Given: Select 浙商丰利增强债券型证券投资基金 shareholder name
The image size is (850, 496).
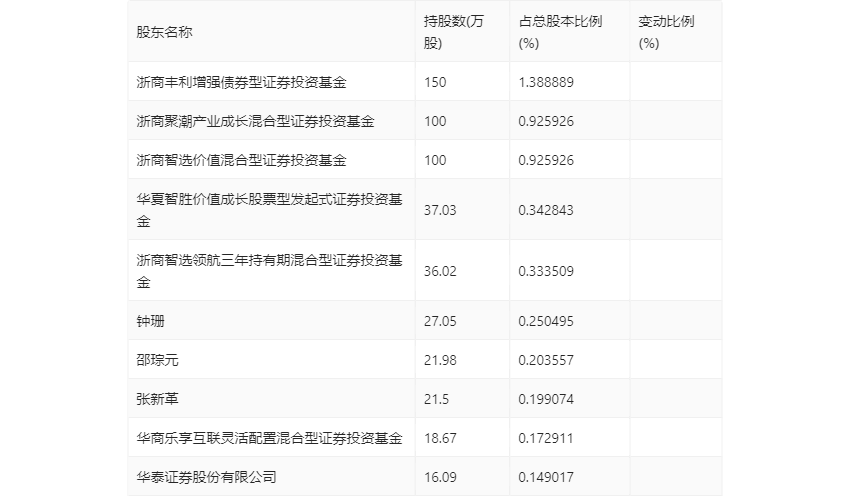Looking at the screenshot, I should coord(248,82).
